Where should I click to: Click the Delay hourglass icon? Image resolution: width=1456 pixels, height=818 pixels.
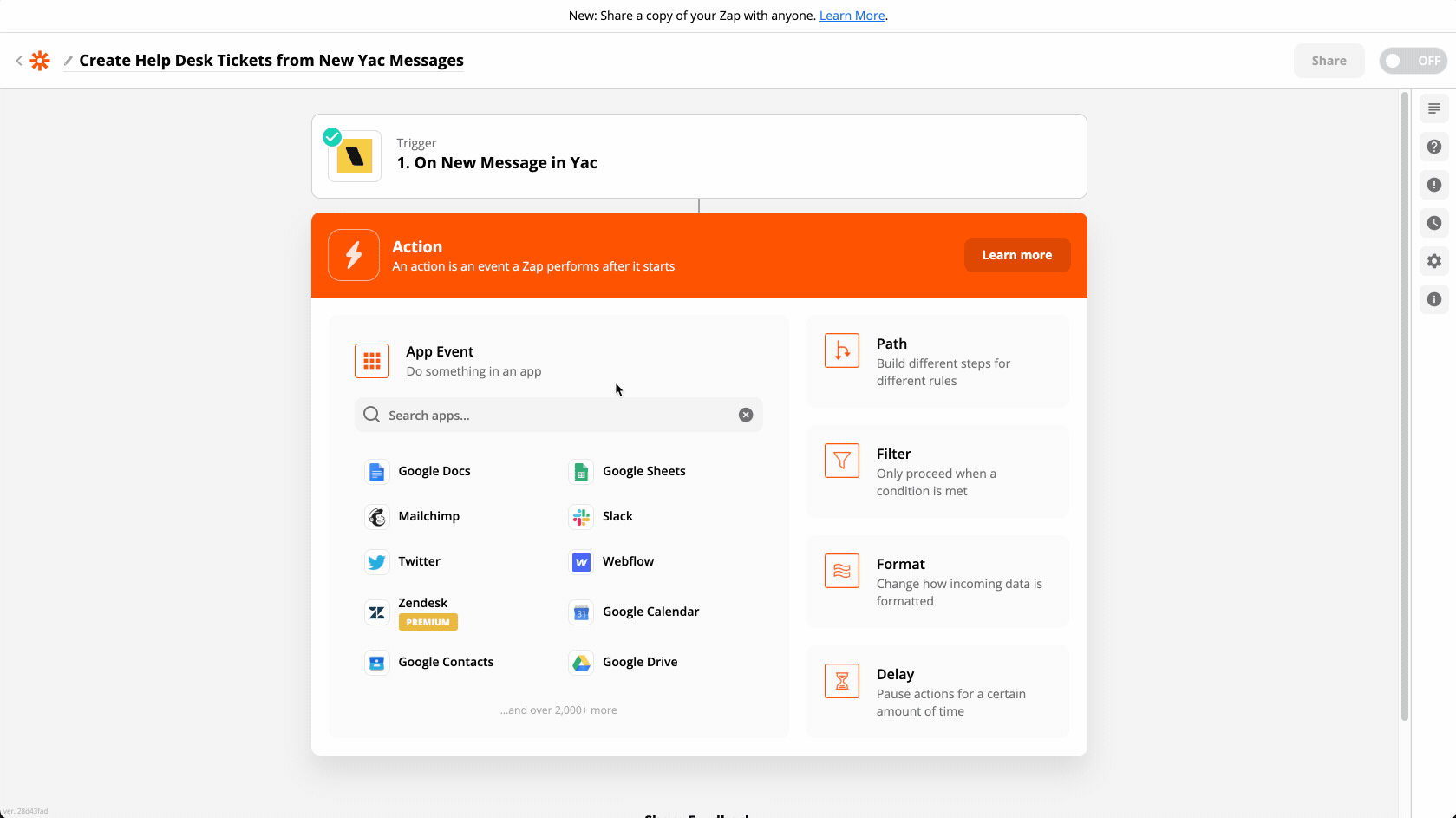coord(842,681)
